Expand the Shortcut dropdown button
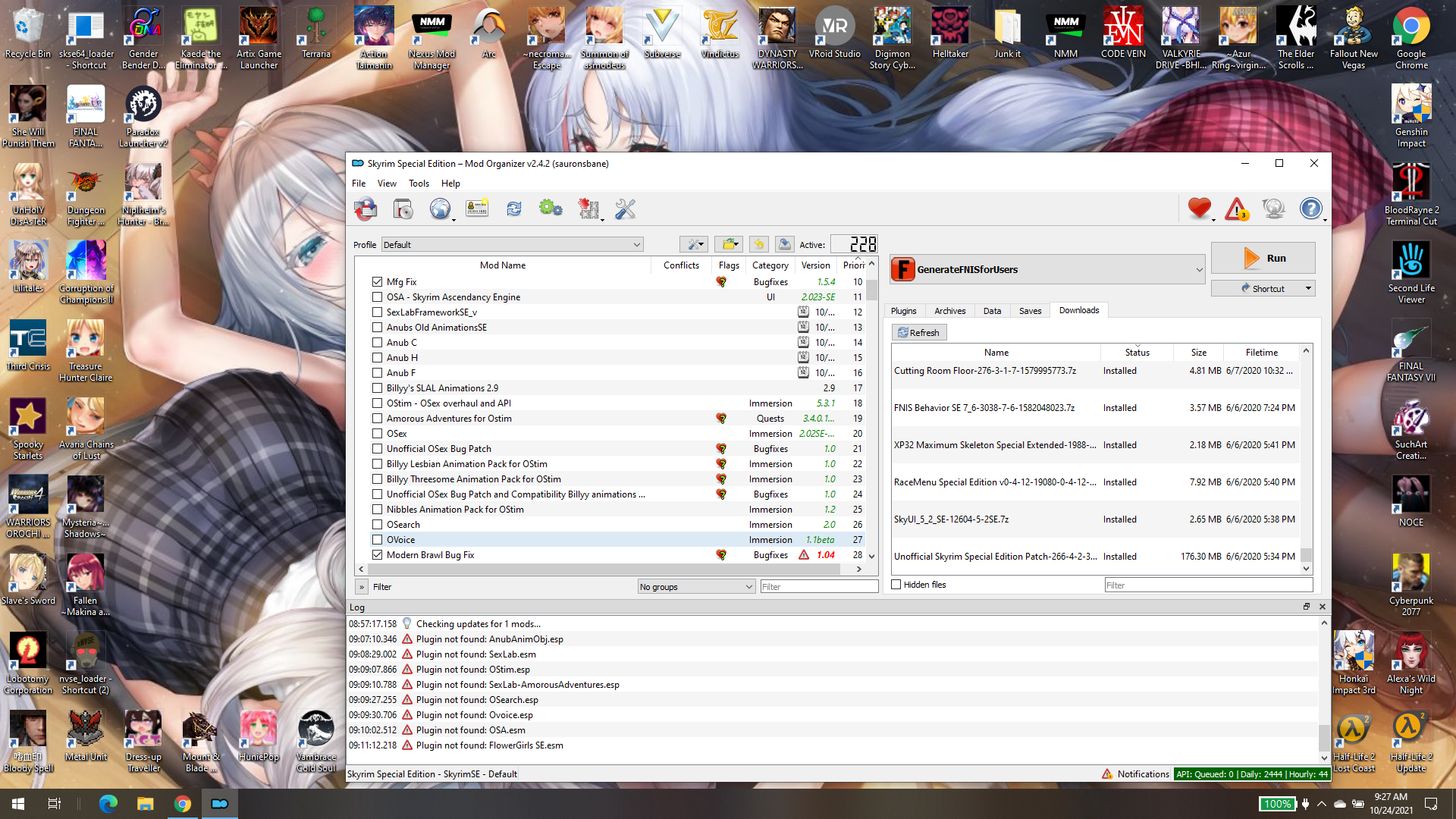The image size is (1456, 819). [x=1308, y=288]
